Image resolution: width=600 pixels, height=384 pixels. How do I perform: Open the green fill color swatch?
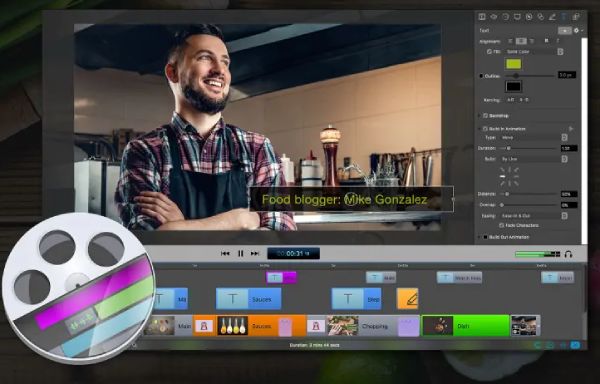click(x=514, y=64)
